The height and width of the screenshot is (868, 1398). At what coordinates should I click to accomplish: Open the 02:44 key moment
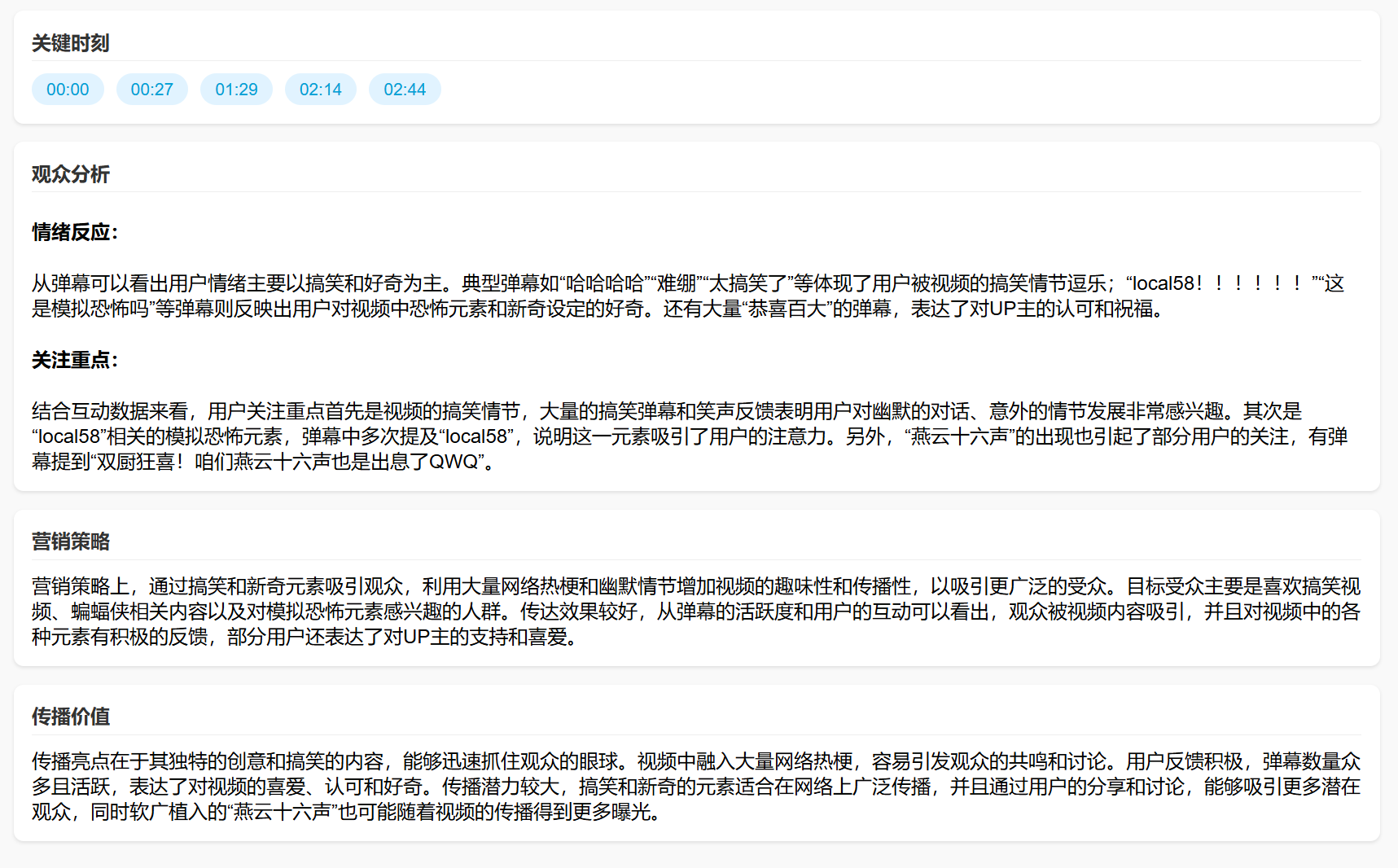point(405,90)
